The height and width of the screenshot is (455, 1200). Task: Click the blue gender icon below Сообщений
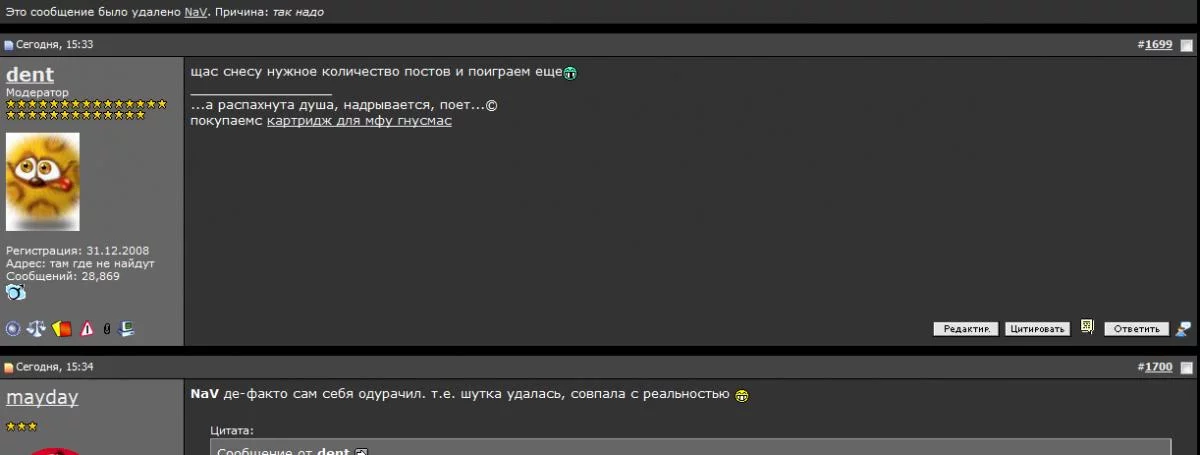(16, 292)
